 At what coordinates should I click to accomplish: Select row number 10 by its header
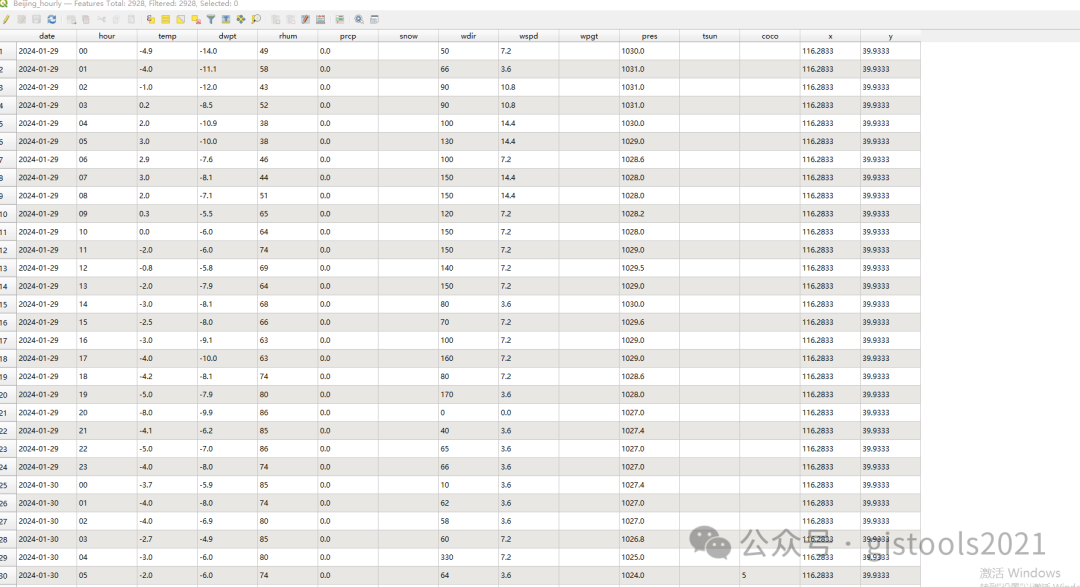tap(8, 214)
